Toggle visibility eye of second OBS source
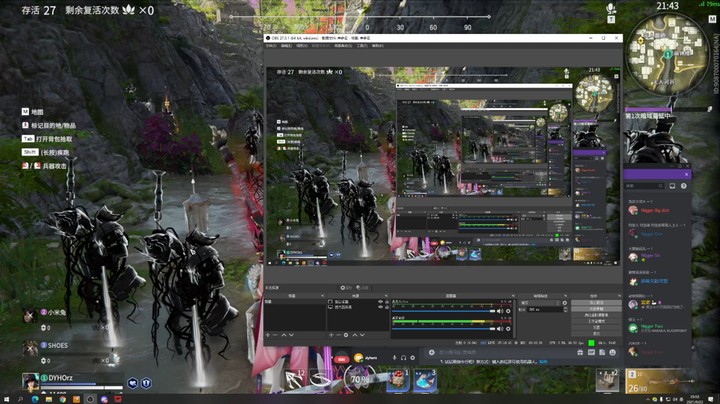 (x=381, y=307)
